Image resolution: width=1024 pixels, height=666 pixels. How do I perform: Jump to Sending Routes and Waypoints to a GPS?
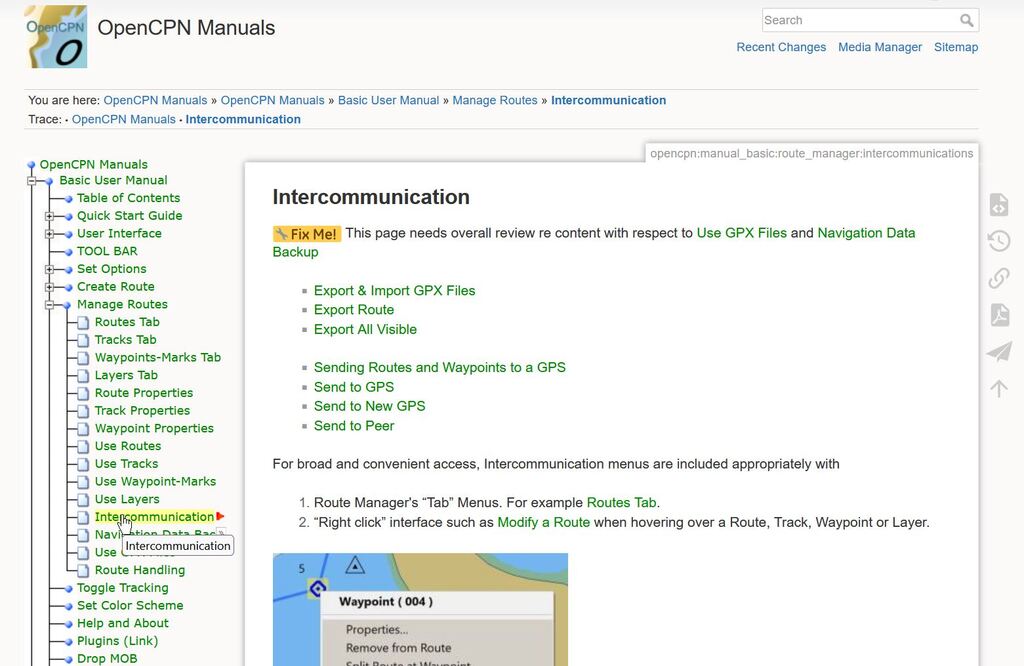pyautogui.click(x=440, y=368)
